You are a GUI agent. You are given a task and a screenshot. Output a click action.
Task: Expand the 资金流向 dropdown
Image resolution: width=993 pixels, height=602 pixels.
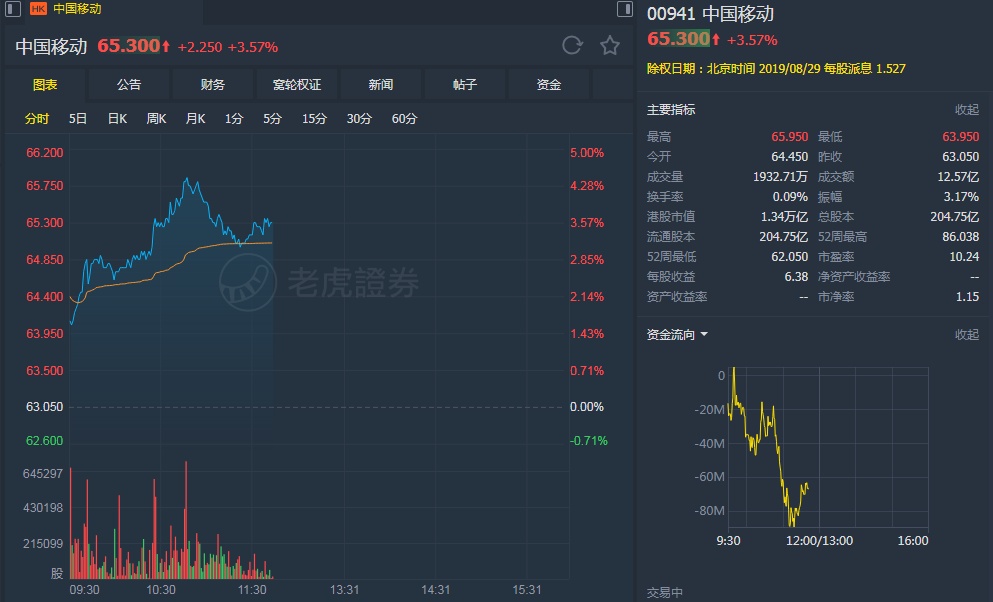tap(704, 335)
